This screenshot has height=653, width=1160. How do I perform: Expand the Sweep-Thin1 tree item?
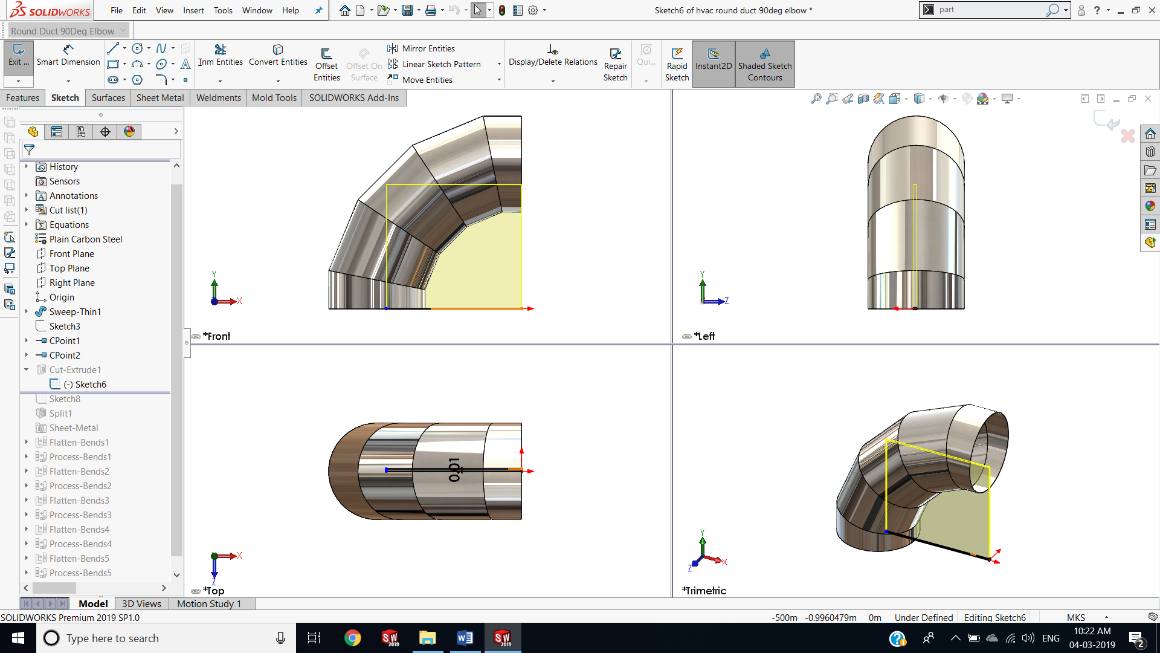tap(25, 311)
